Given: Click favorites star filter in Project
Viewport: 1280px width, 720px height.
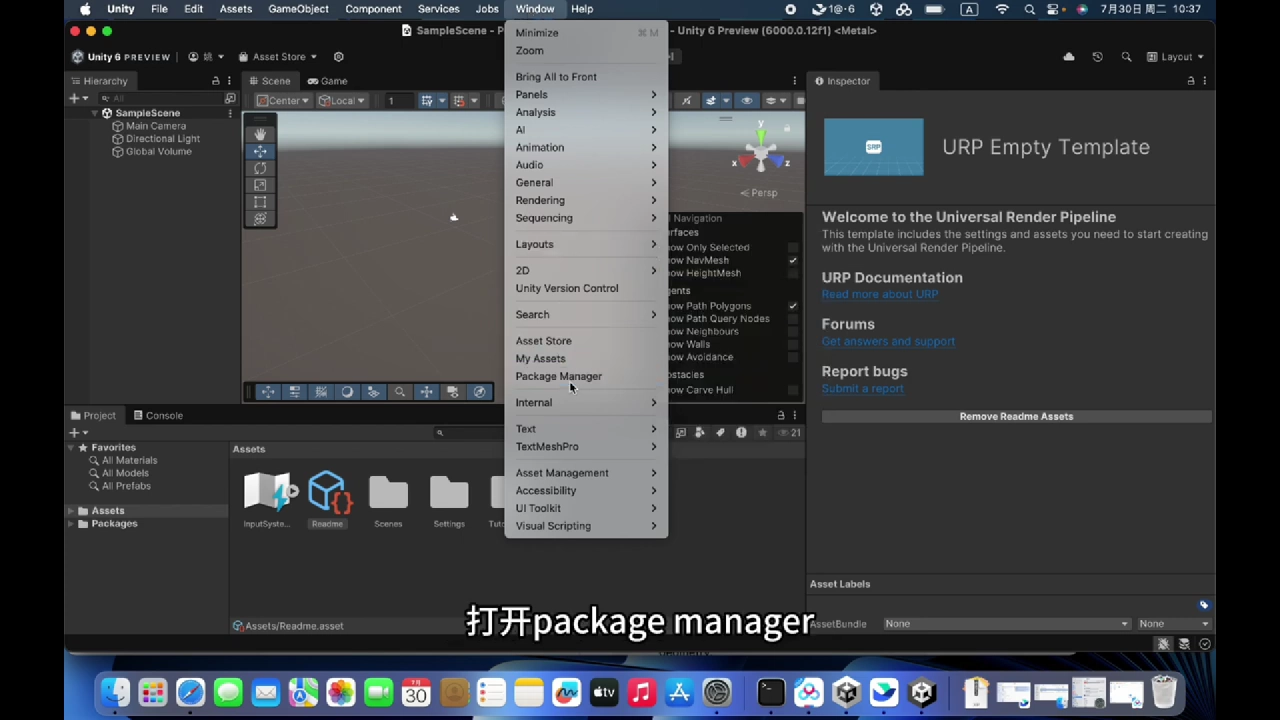Looking at the screenshot, I should click(x=762, y=433).
